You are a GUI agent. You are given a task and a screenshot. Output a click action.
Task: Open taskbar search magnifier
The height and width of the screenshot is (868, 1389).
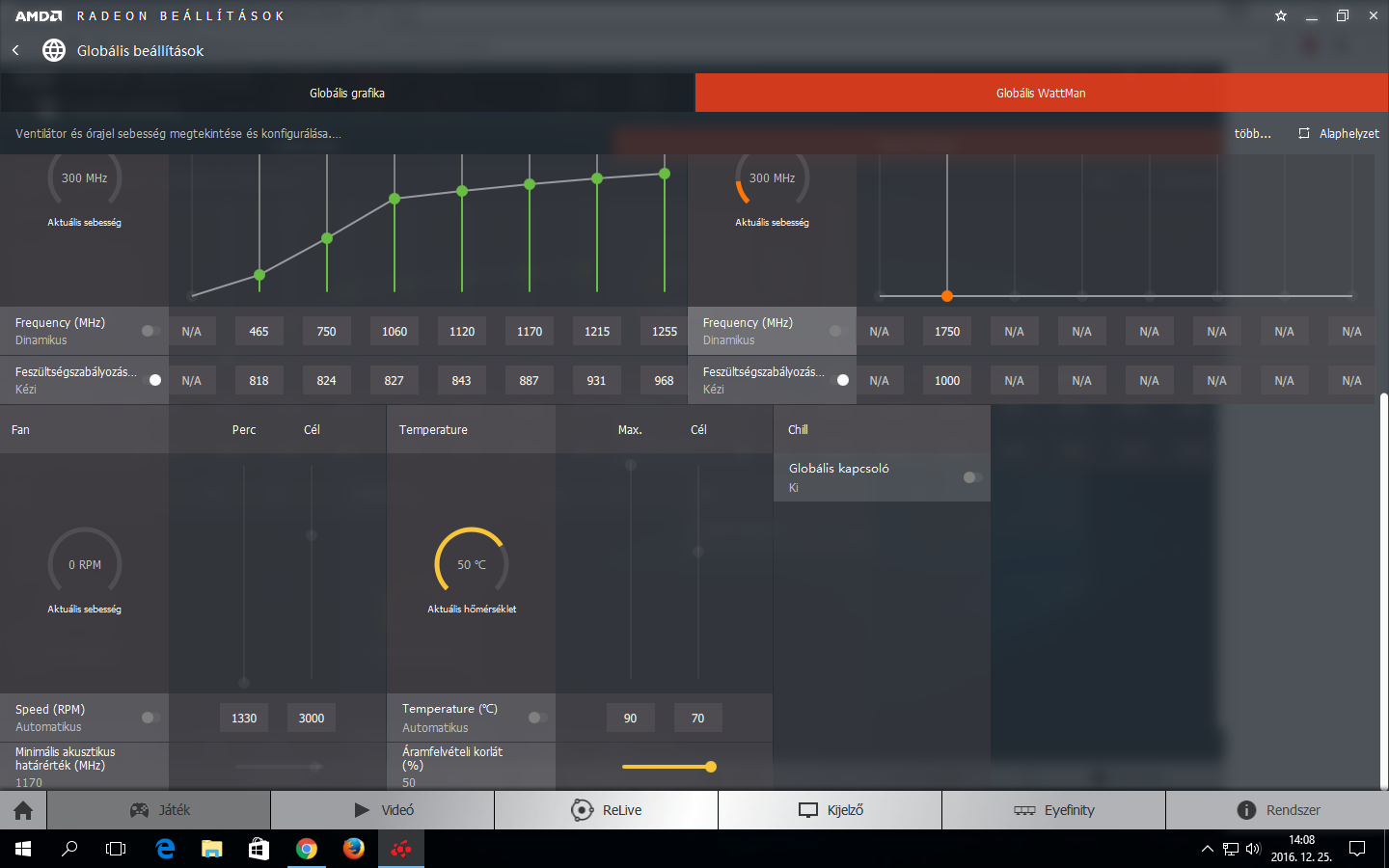coord(69,849)
